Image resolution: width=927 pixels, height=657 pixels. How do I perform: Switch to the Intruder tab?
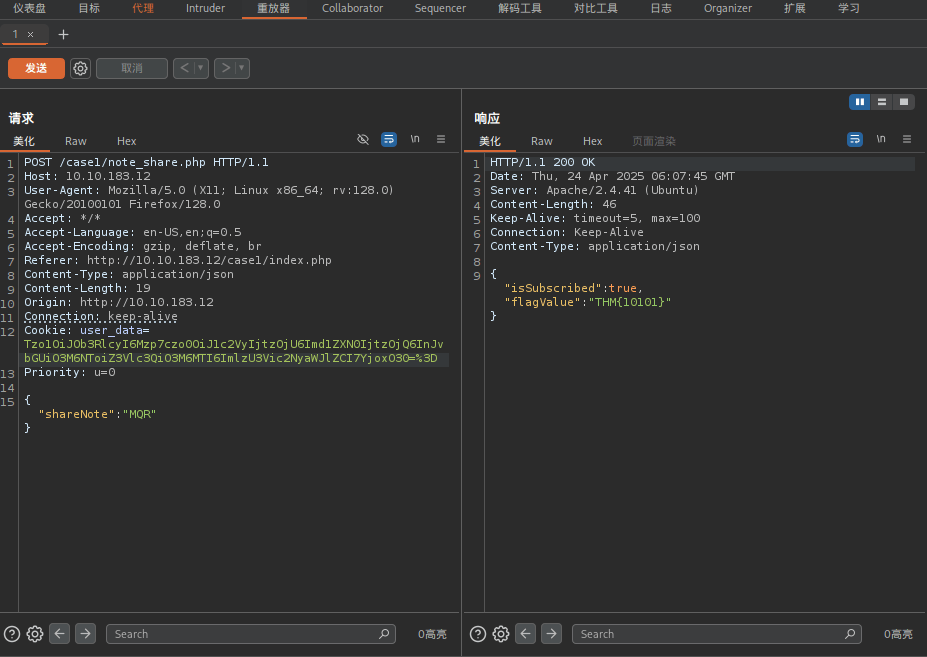click(x=205, y=8)
